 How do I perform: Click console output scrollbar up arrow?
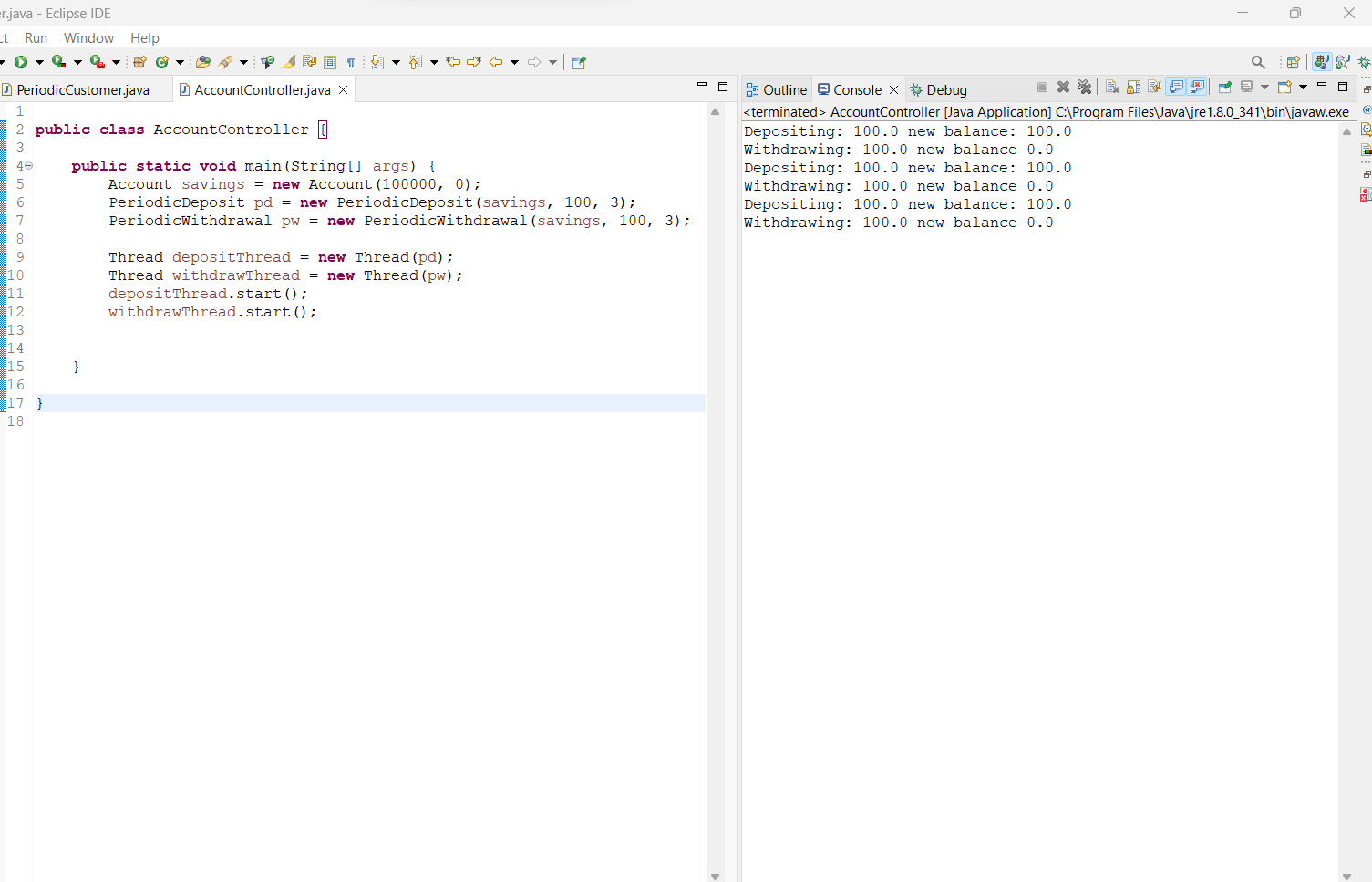click(1346, 131)
